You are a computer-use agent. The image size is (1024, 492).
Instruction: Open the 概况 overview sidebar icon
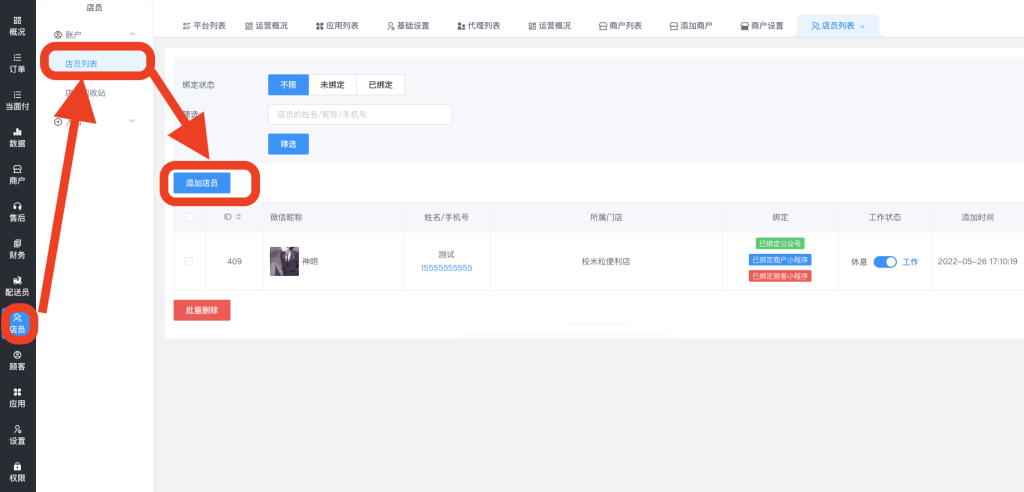[17, 24]
